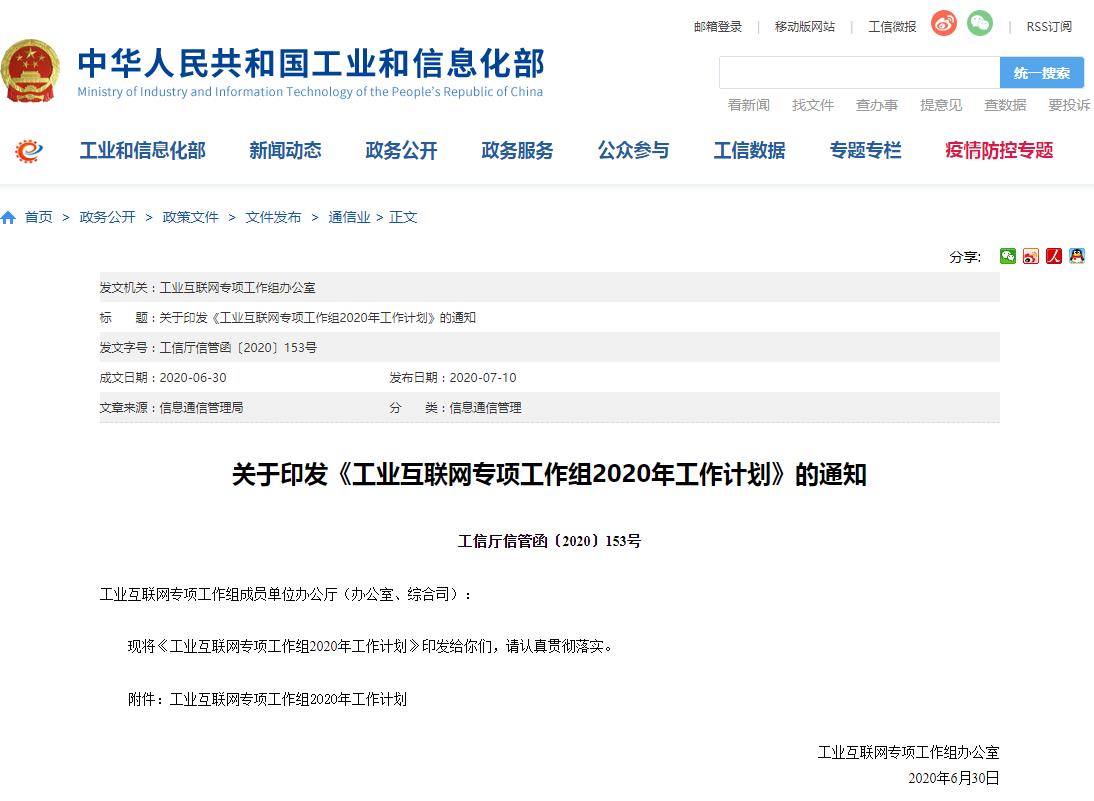Image resolution: width=1094 pixels, height=801 pixels.
Task: Go to 政策文件 in breadcrumb
Action: [190, 218]
